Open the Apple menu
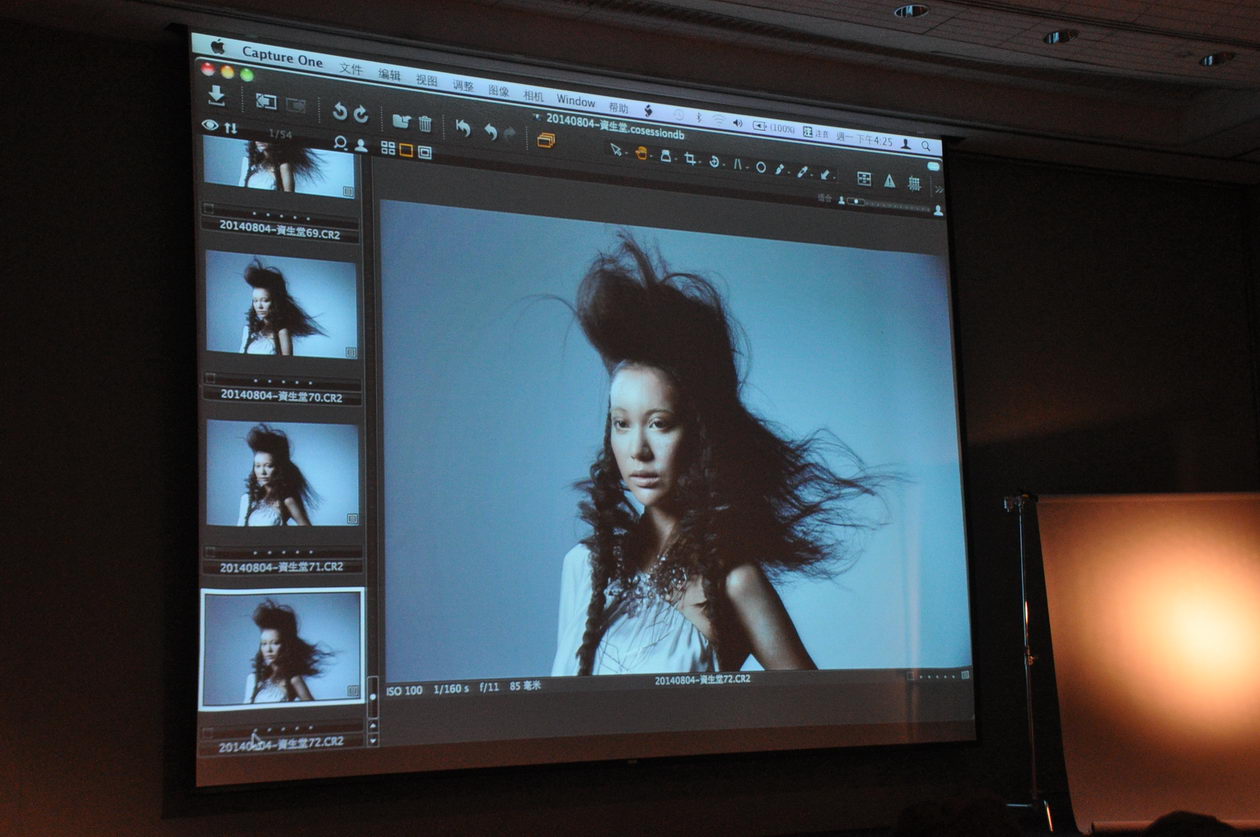The height and width of the screenshot is (837, 1260). (x=217, y=46)
